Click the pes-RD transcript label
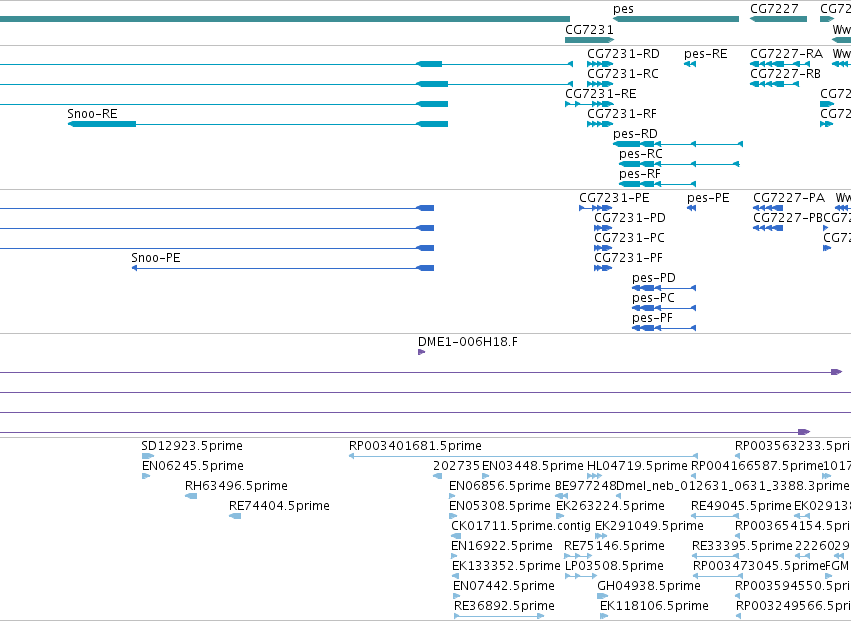 [635, 134]
